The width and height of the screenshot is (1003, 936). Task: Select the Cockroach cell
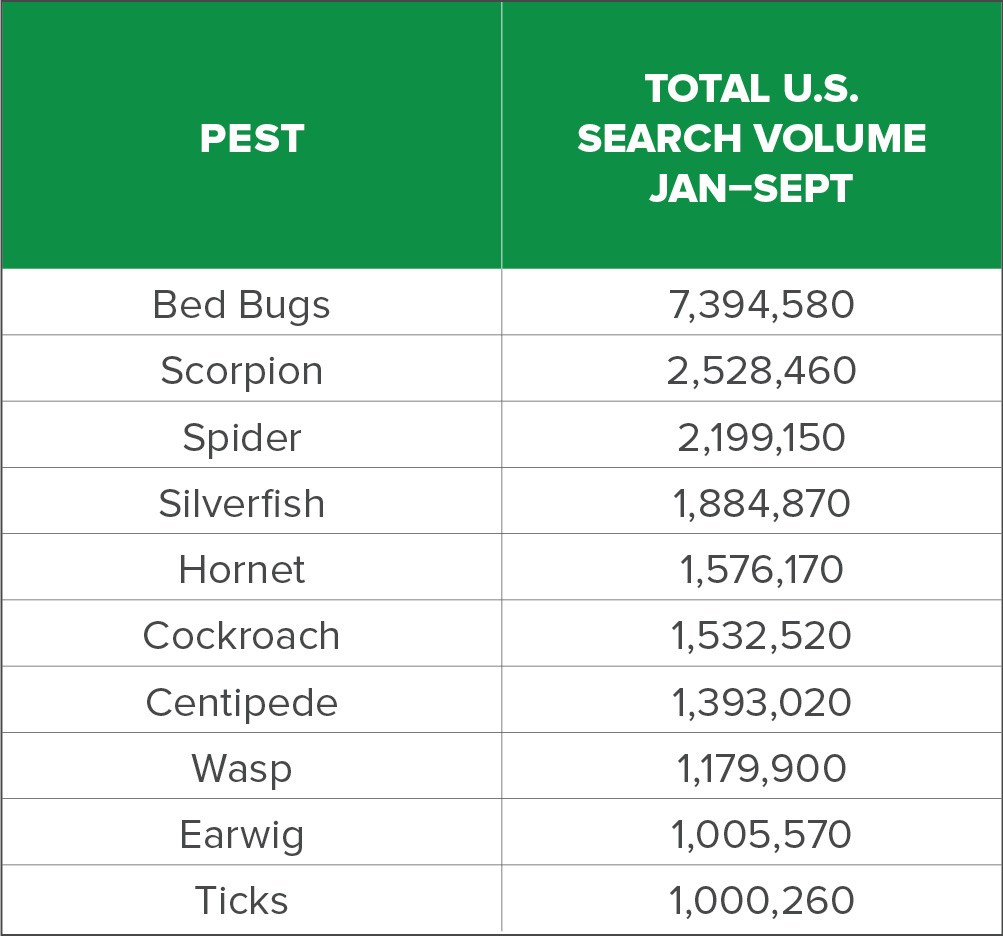click(x=241, y=635)
